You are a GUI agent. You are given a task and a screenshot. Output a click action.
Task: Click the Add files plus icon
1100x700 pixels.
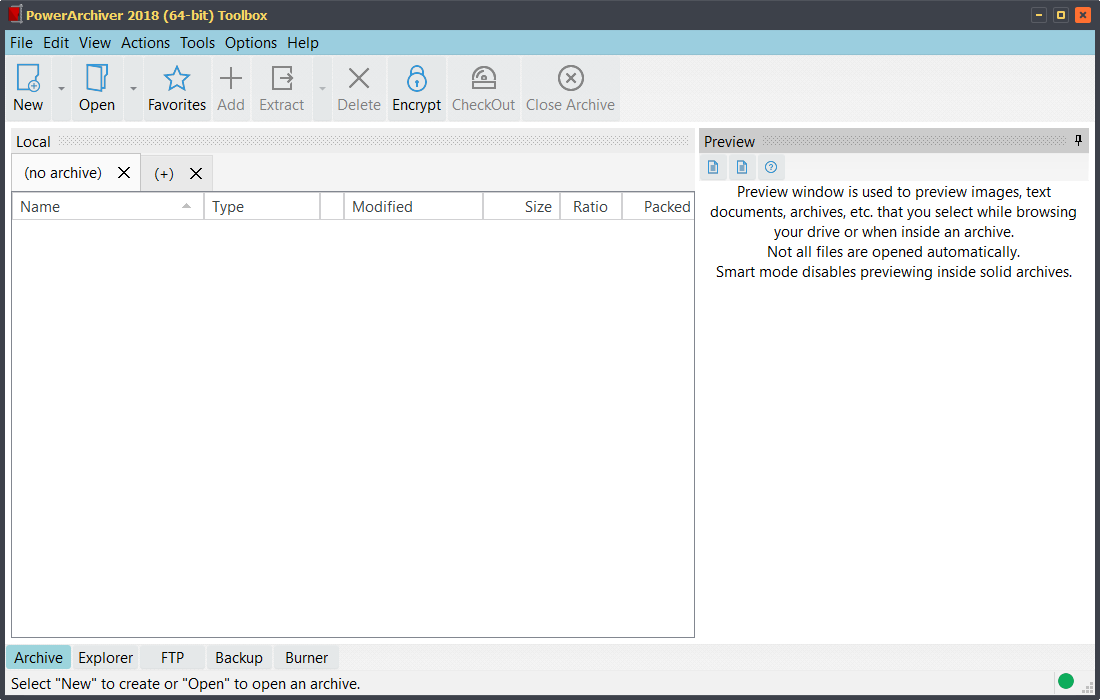(231, 79)
